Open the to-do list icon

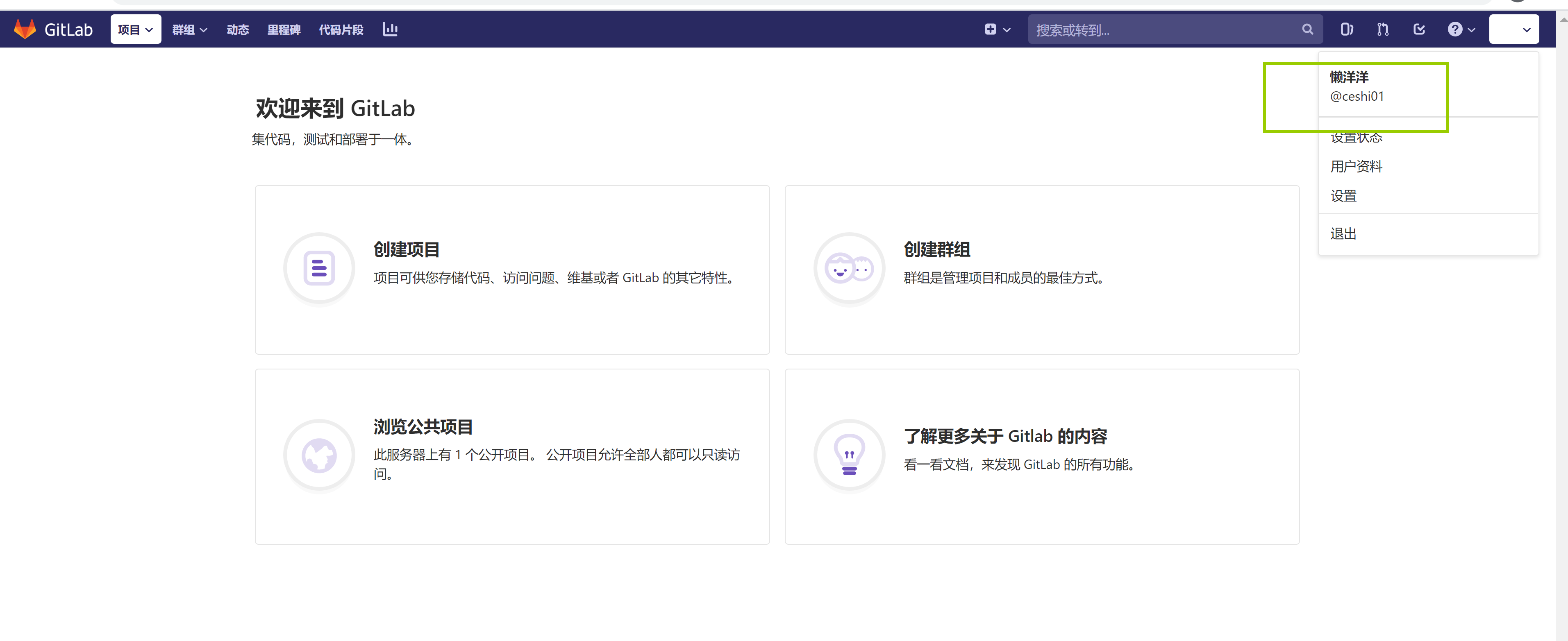[1420, 29]
